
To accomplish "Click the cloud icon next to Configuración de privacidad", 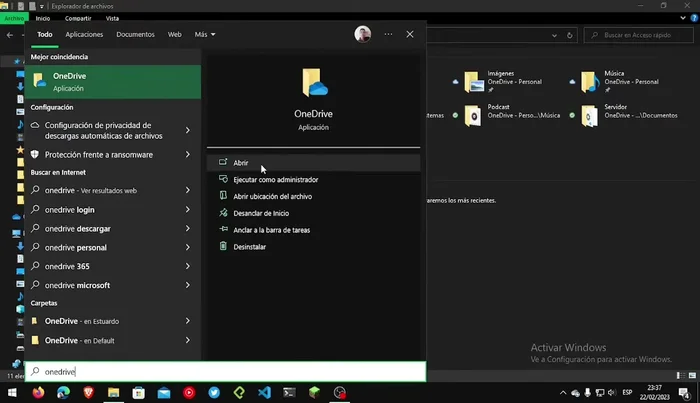I will coord(35,125).
